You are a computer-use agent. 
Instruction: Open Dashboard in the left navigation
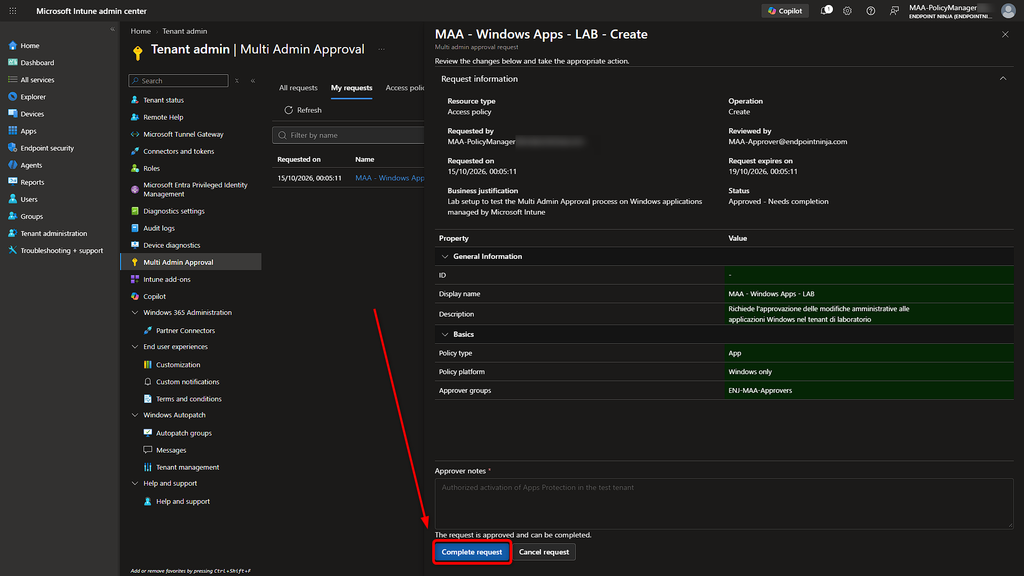pos(37,63)
